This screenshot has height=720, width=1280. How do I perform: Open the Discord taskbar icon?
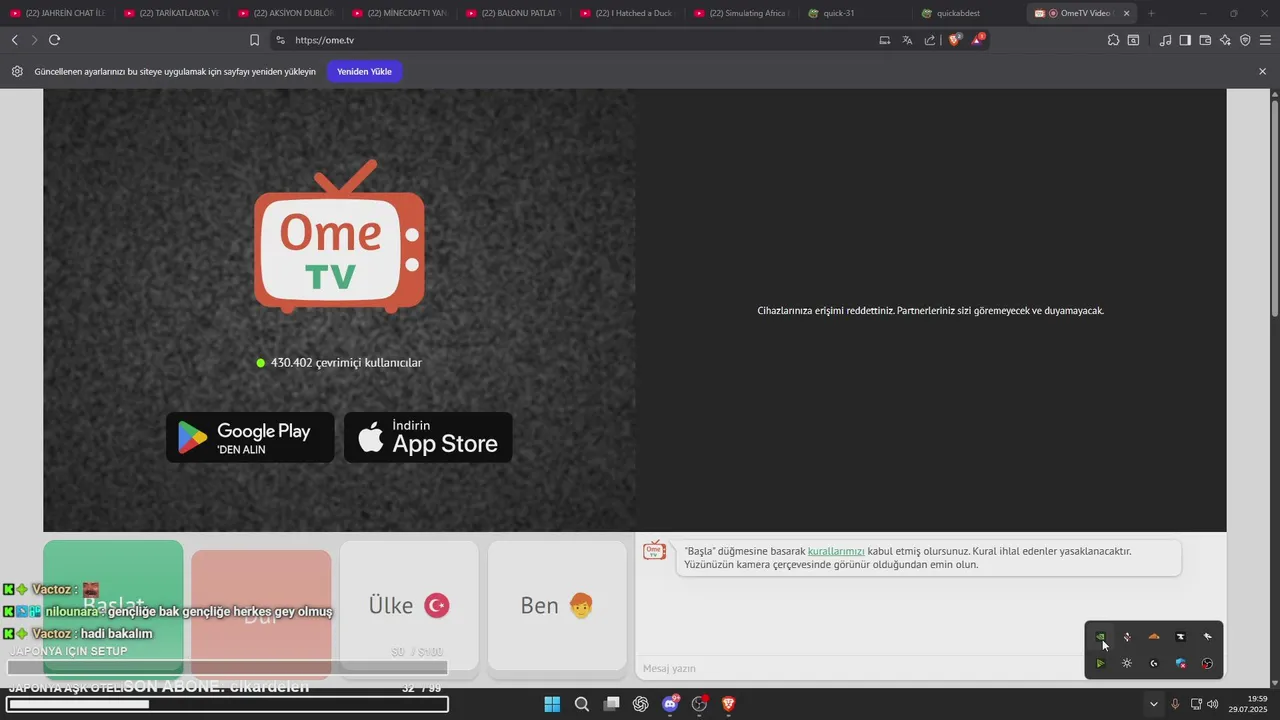(670, 704)
